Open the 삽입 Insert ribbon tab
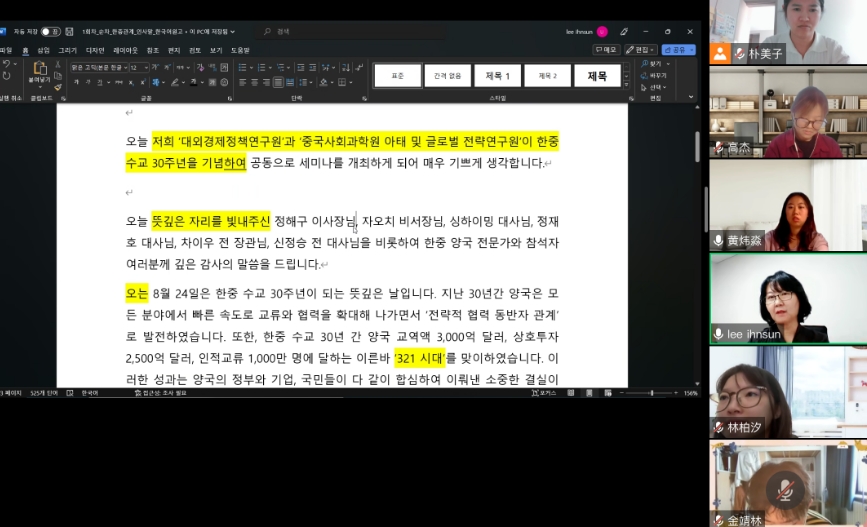Viewport: 867px width, 527px height. (x=43, y=49)
